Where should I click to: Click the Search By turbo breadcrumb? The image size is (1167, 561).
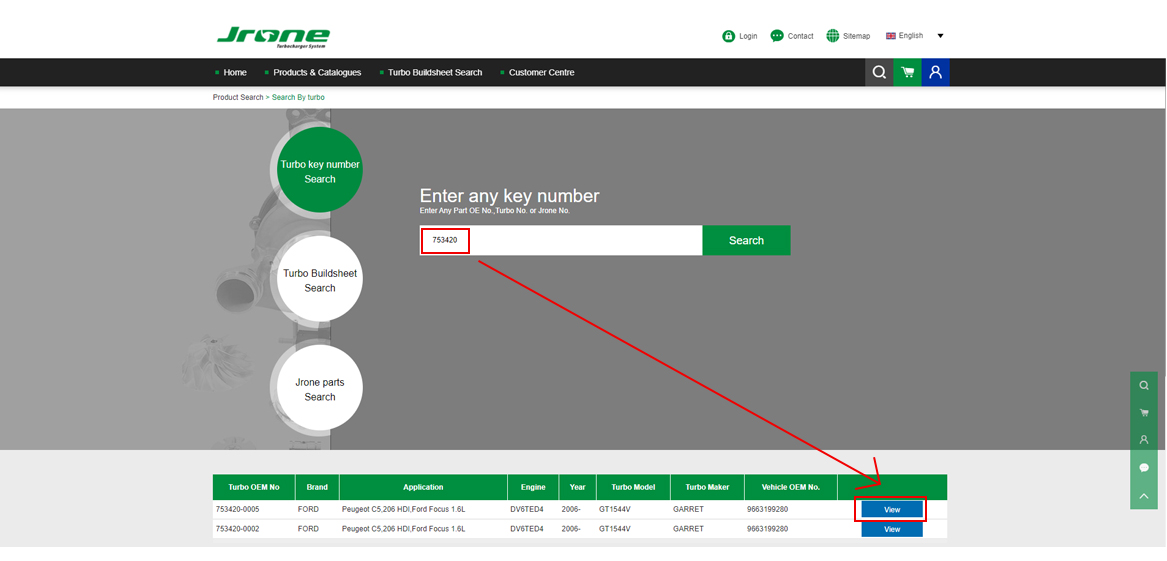pyautogui.click(x=298, y=97)
